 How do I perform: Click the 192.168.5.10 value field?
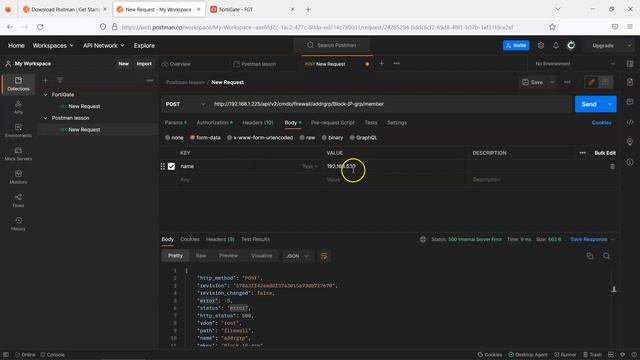point(396,167)
